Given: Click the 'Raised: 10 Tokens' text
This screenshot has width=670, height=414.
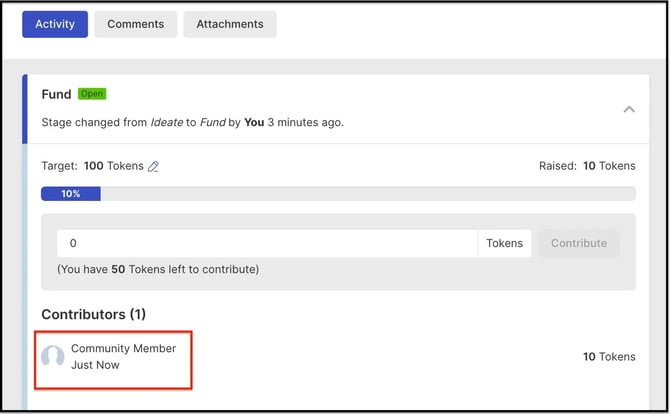Looking at the screenshot, I should (x=587, y=166).
